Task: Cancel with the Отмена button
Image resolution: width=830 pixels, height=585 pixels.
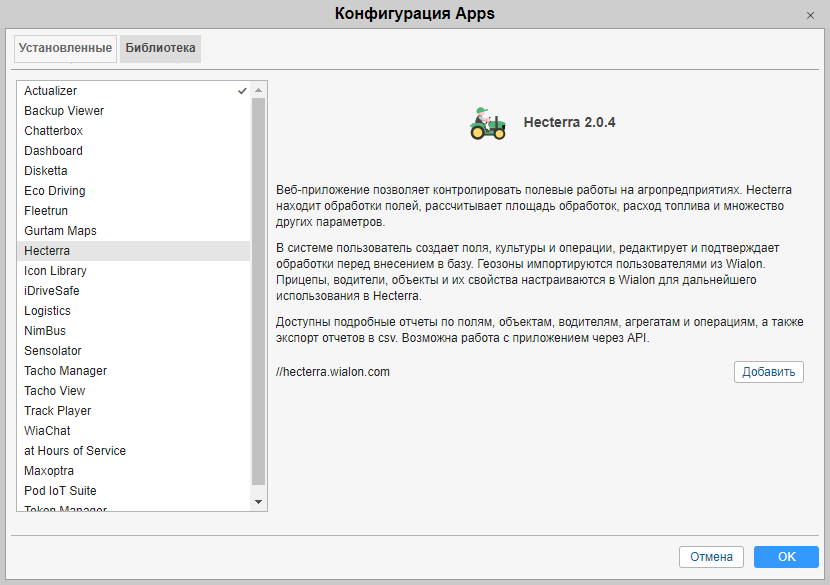Action: (x=711, y=557)
